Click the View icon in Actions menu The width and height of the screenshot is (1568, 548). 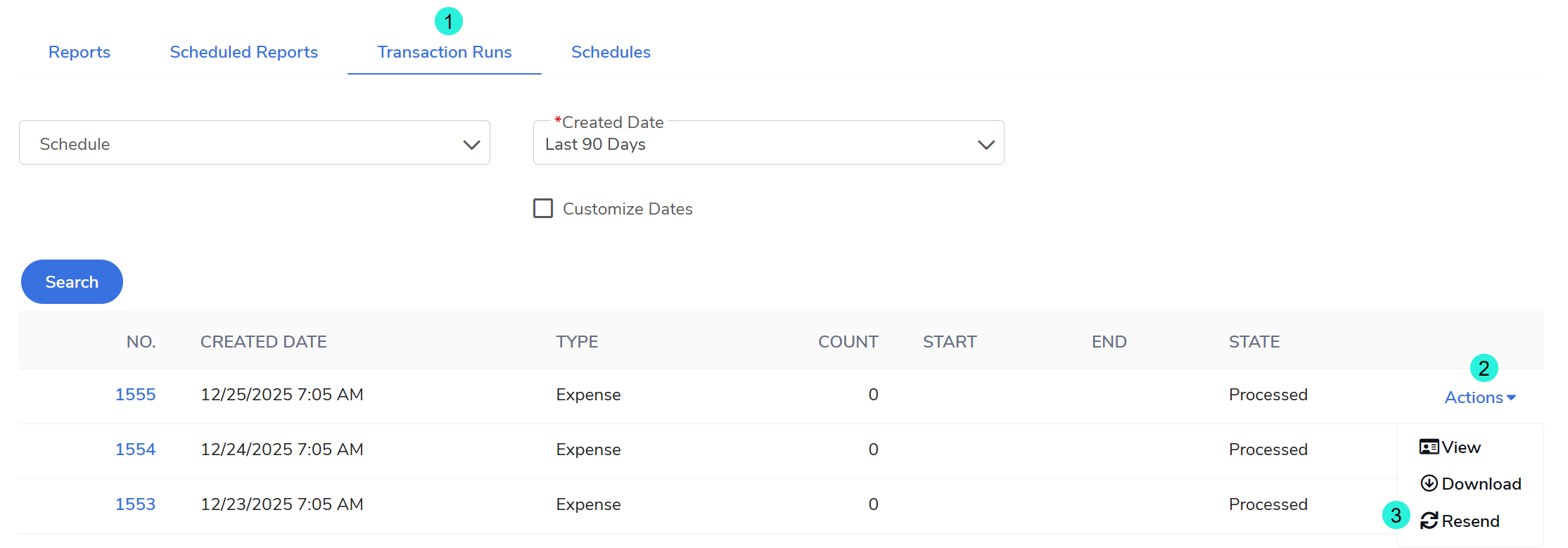[x=1429, y=447]
